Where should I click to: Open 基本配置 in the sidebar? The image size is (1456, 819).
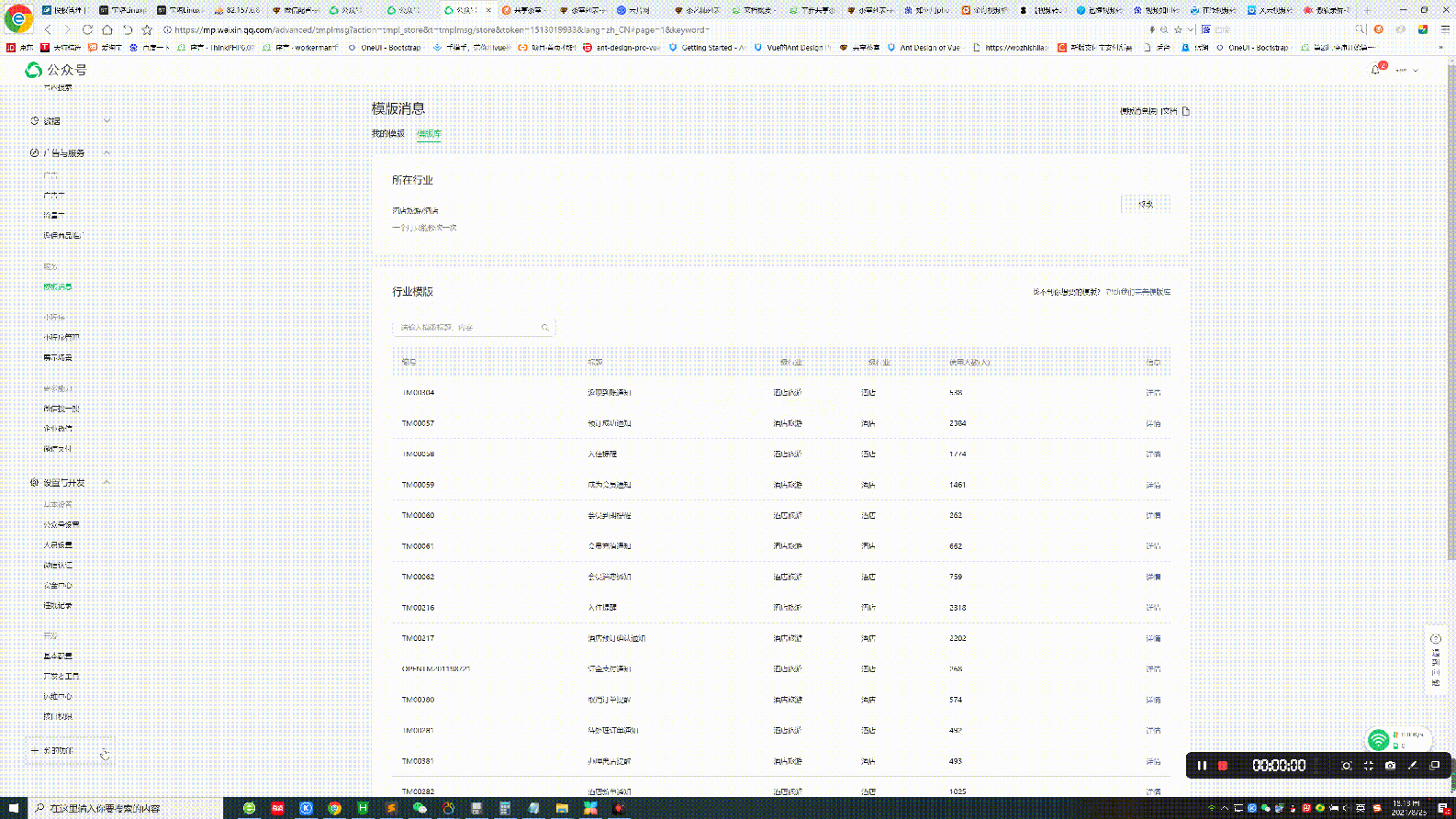[x=58, y=656]
